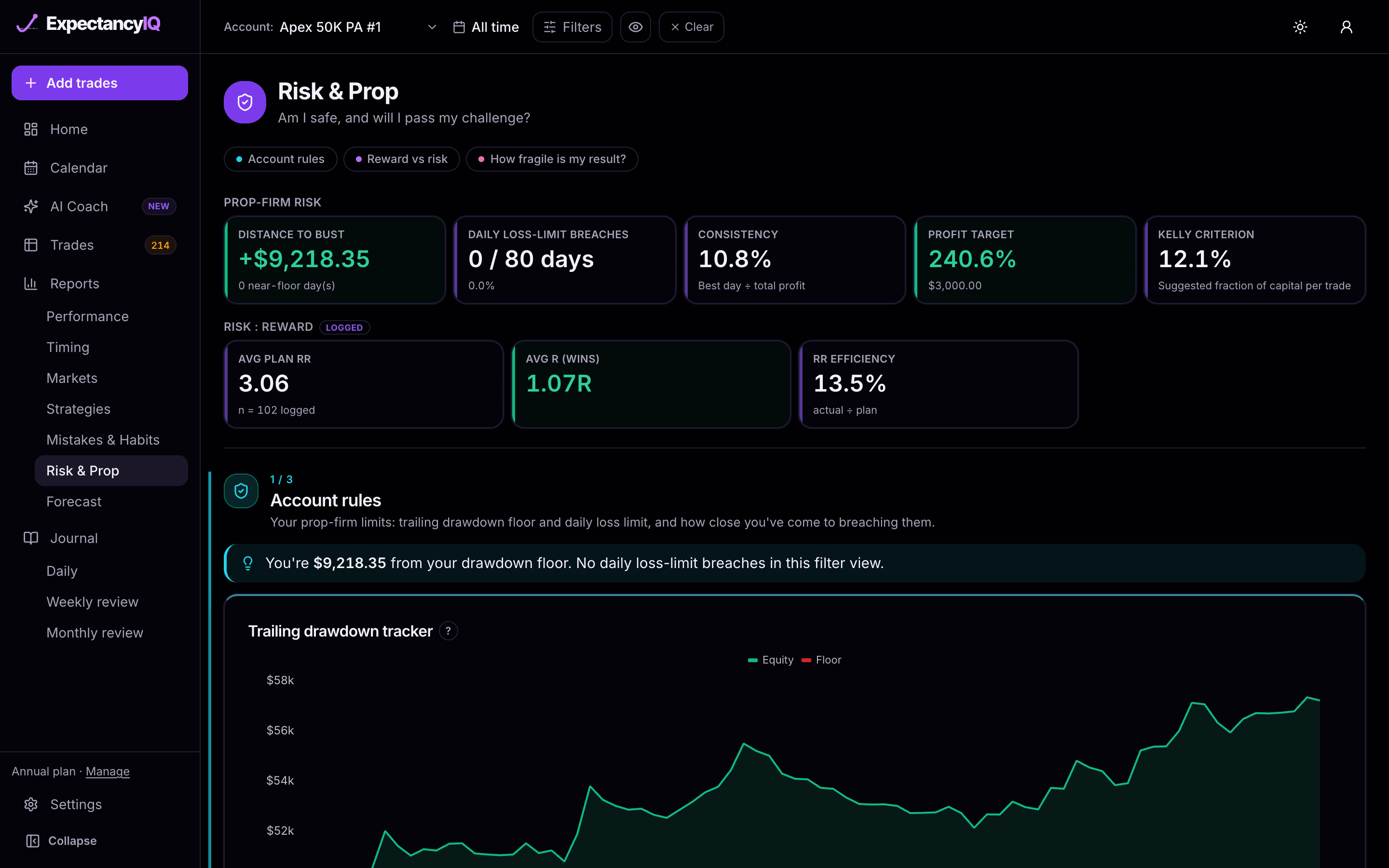Viewport: 1389px width, 868px height.
Task: Open the Account dropdown Apex 50K PA #1
Action: (x=358, y=27)
